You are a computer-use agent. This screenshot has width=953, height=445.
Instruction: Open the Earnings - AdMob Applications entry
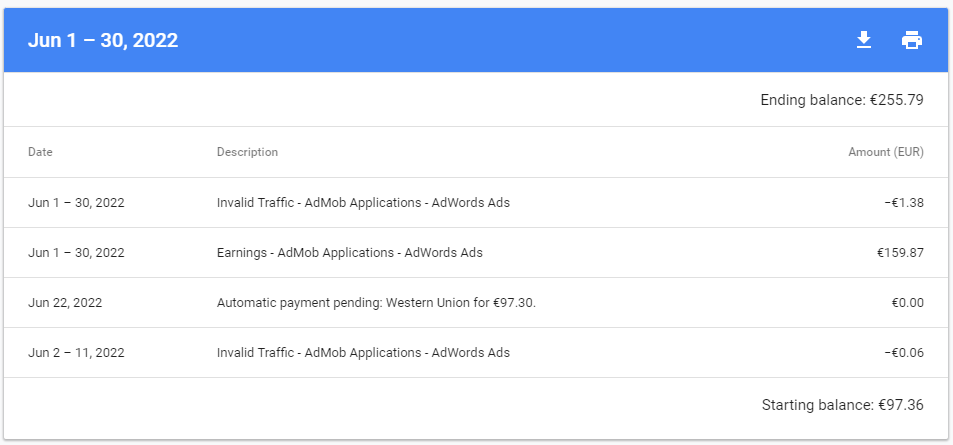(349, 253)
